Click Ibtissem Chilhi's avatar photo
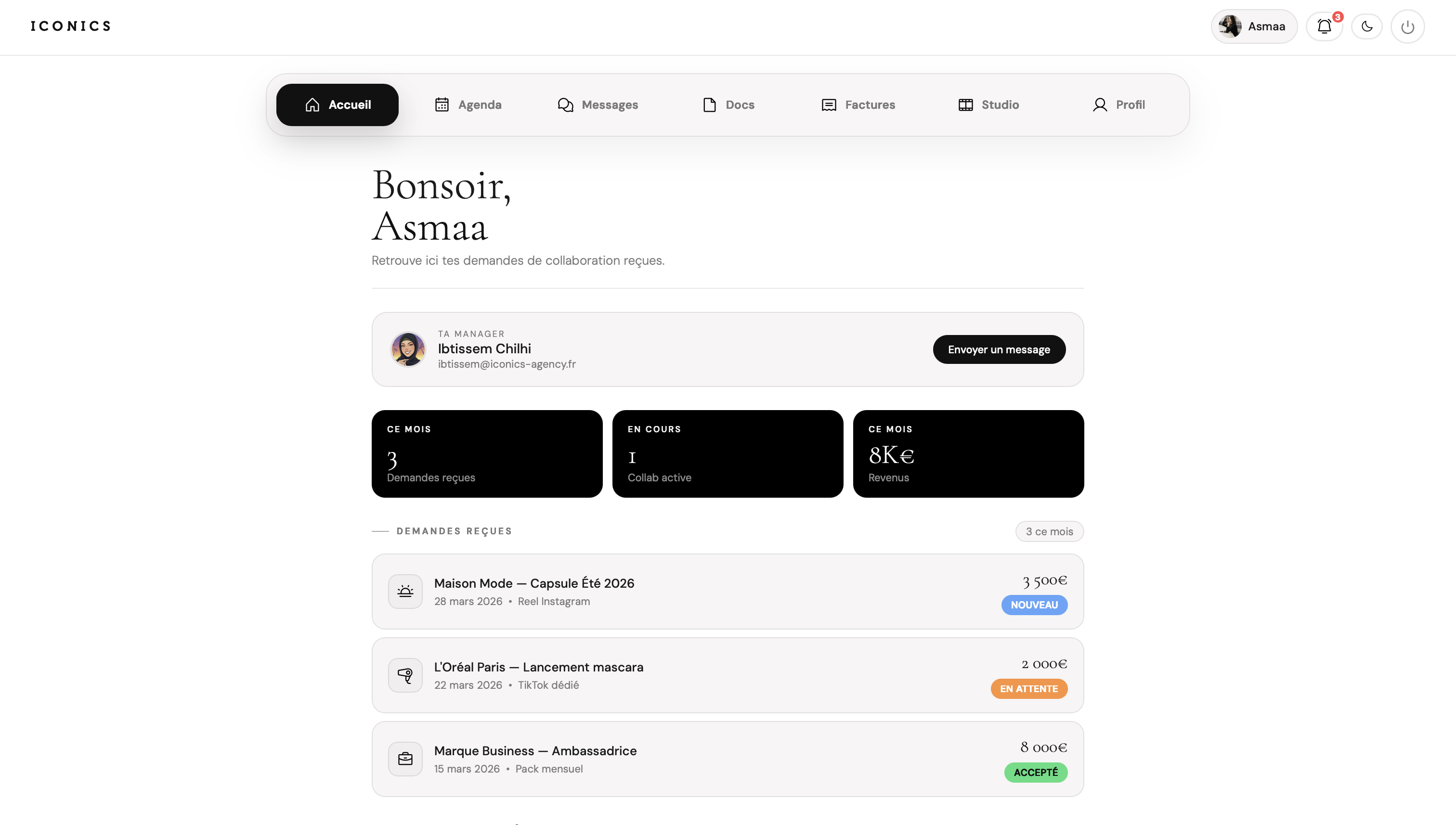The image size is (1456, 825). click(x=407, y=349)
